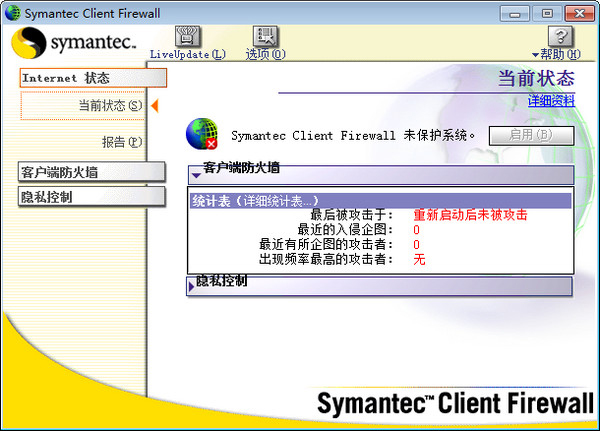Close the Symantec Client Firewall window
The height and width of the screenshot is (431, 600).
580,14
